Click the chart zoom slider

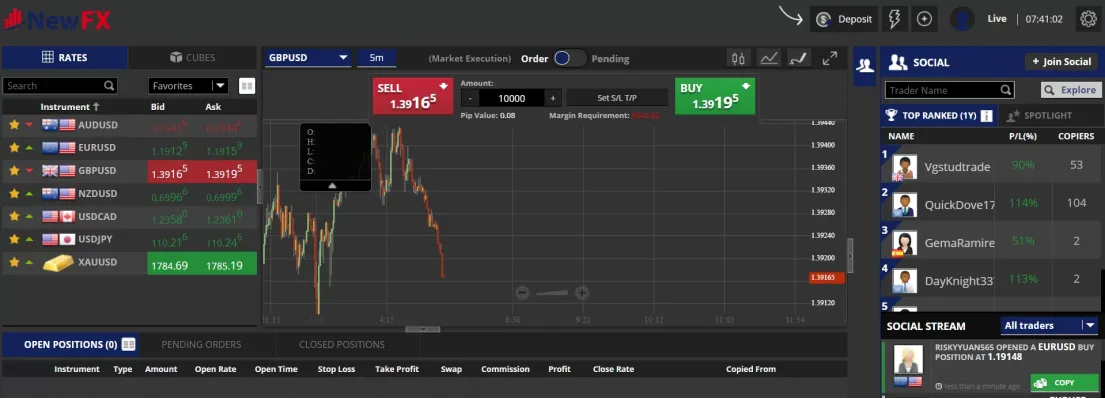pos(552,293)
